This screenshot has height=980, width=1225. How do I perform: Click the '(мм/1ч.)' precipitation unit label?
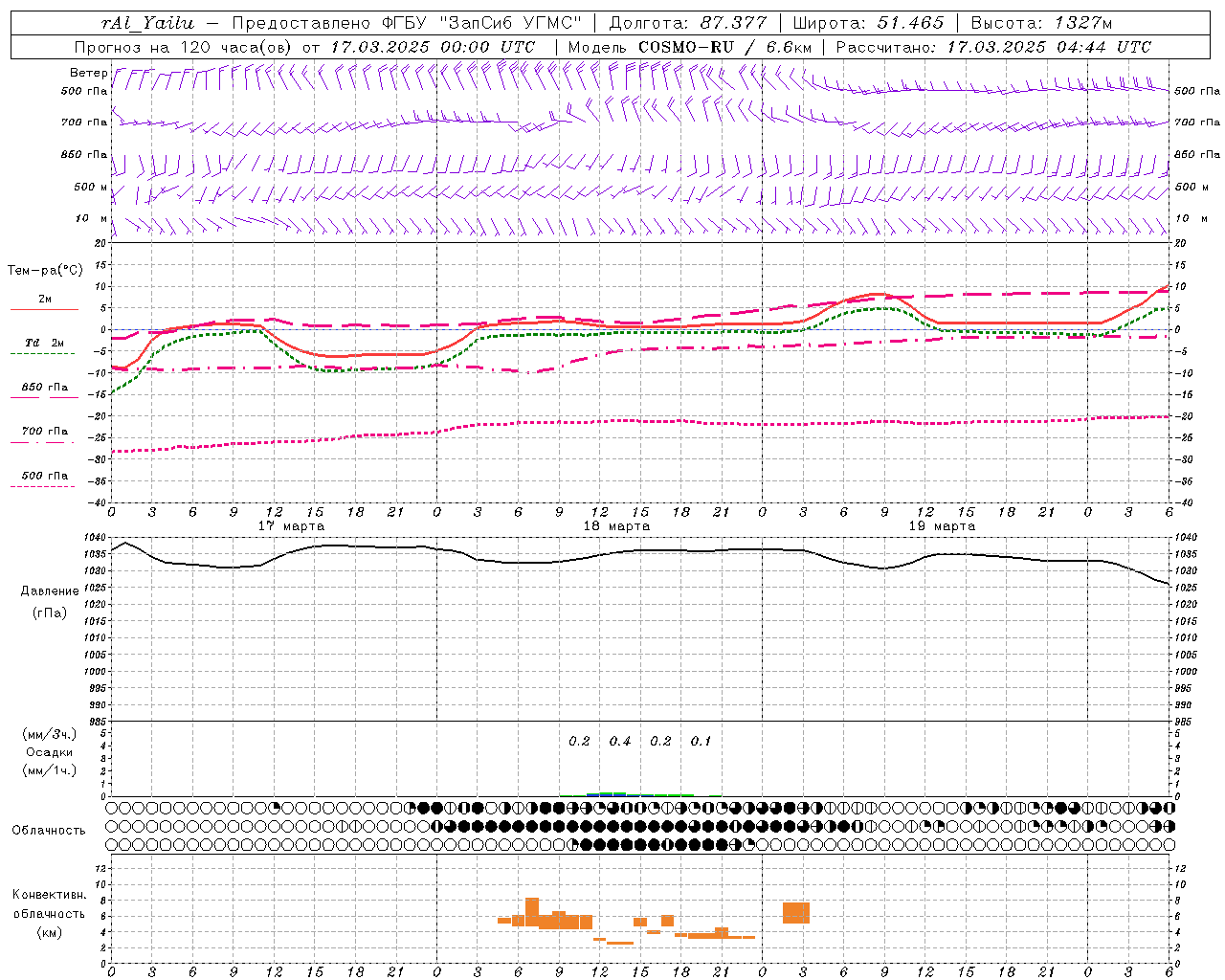[x=50, y=770]
